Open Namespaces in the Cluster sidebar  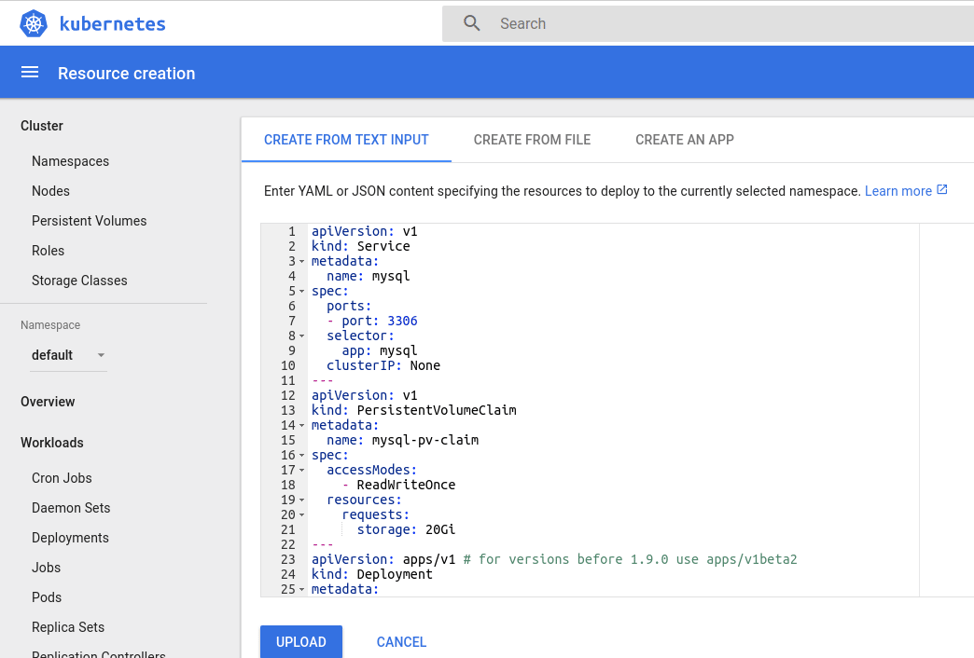point(70,161)
